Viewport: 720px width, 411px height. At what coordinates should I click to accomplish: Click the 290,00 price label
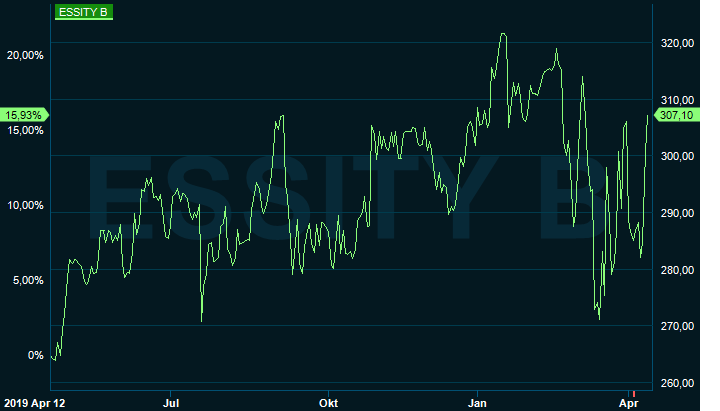tap(677, 213)
